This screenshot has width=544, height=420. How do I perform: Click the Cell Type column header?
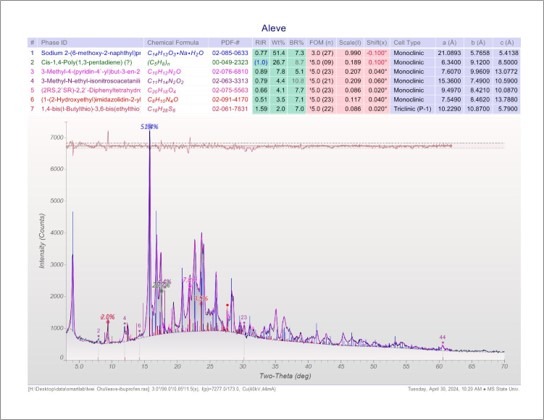[x=407, y=43]
